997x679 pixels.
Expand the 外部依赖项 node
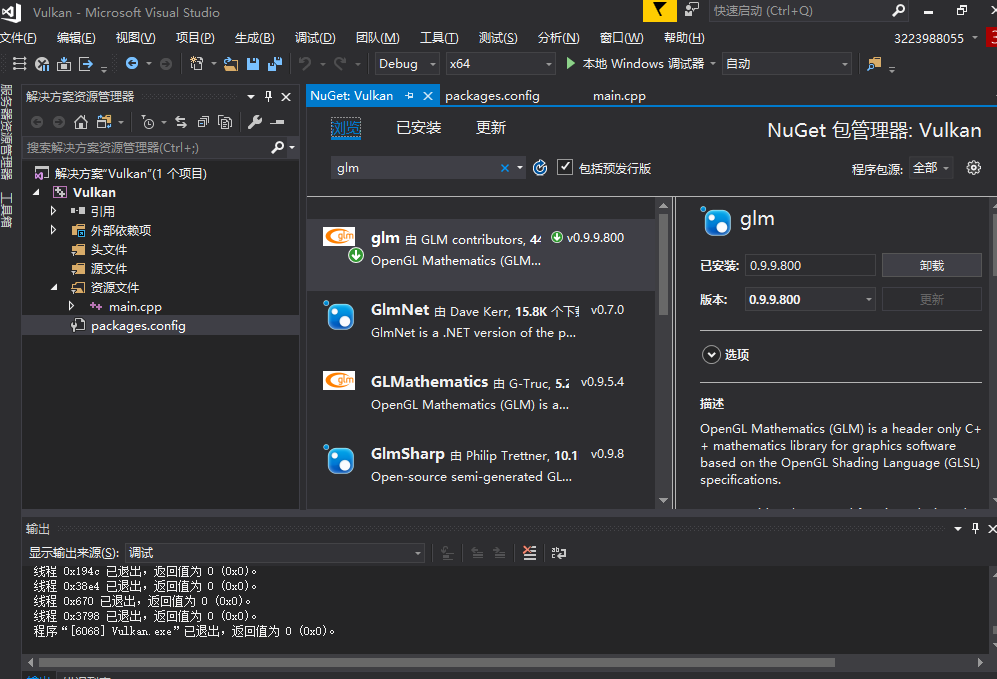53,230
